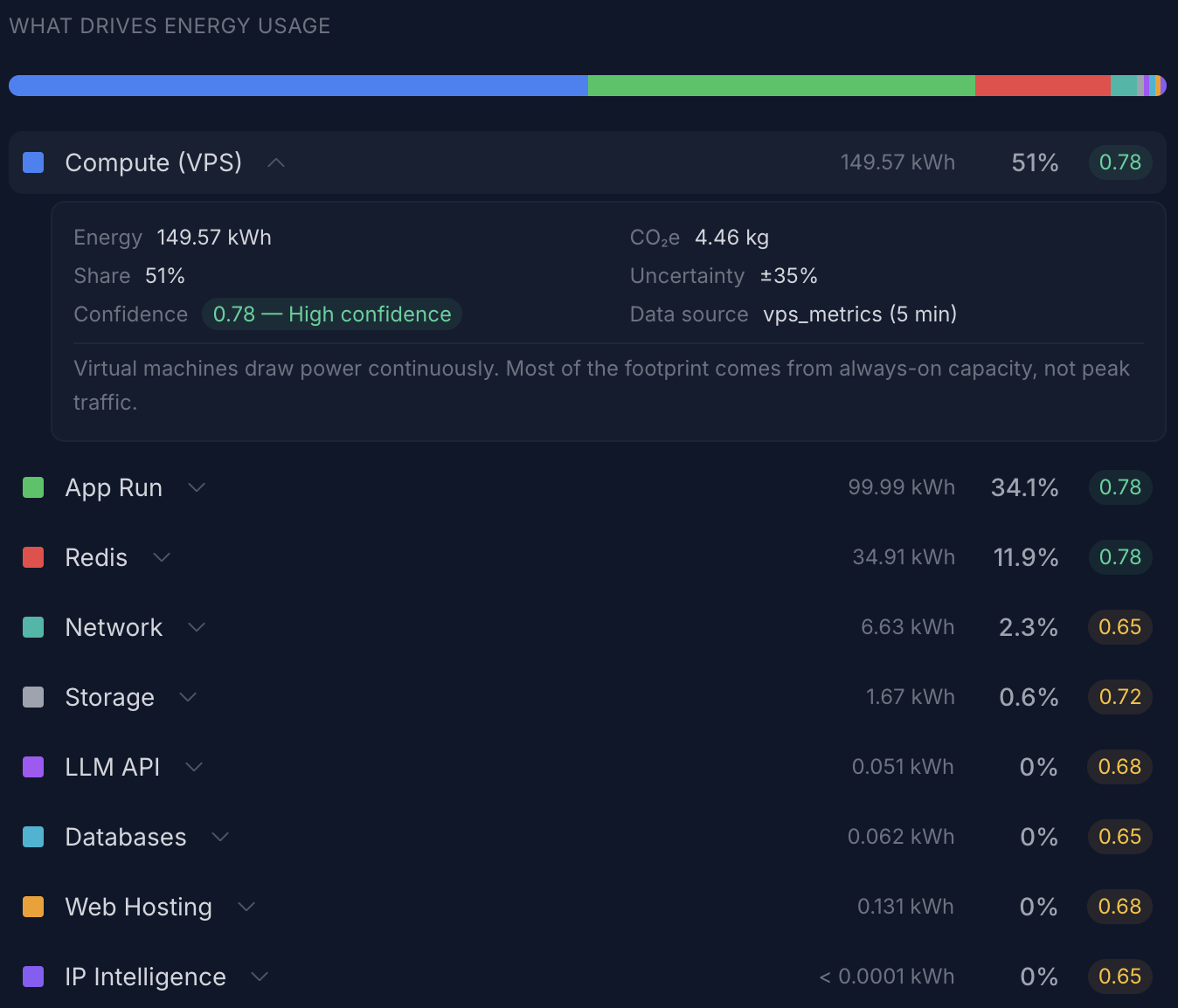Click Network's 0.65 confidence badge
The image size is (1178, 1008).
point(1119,627)
